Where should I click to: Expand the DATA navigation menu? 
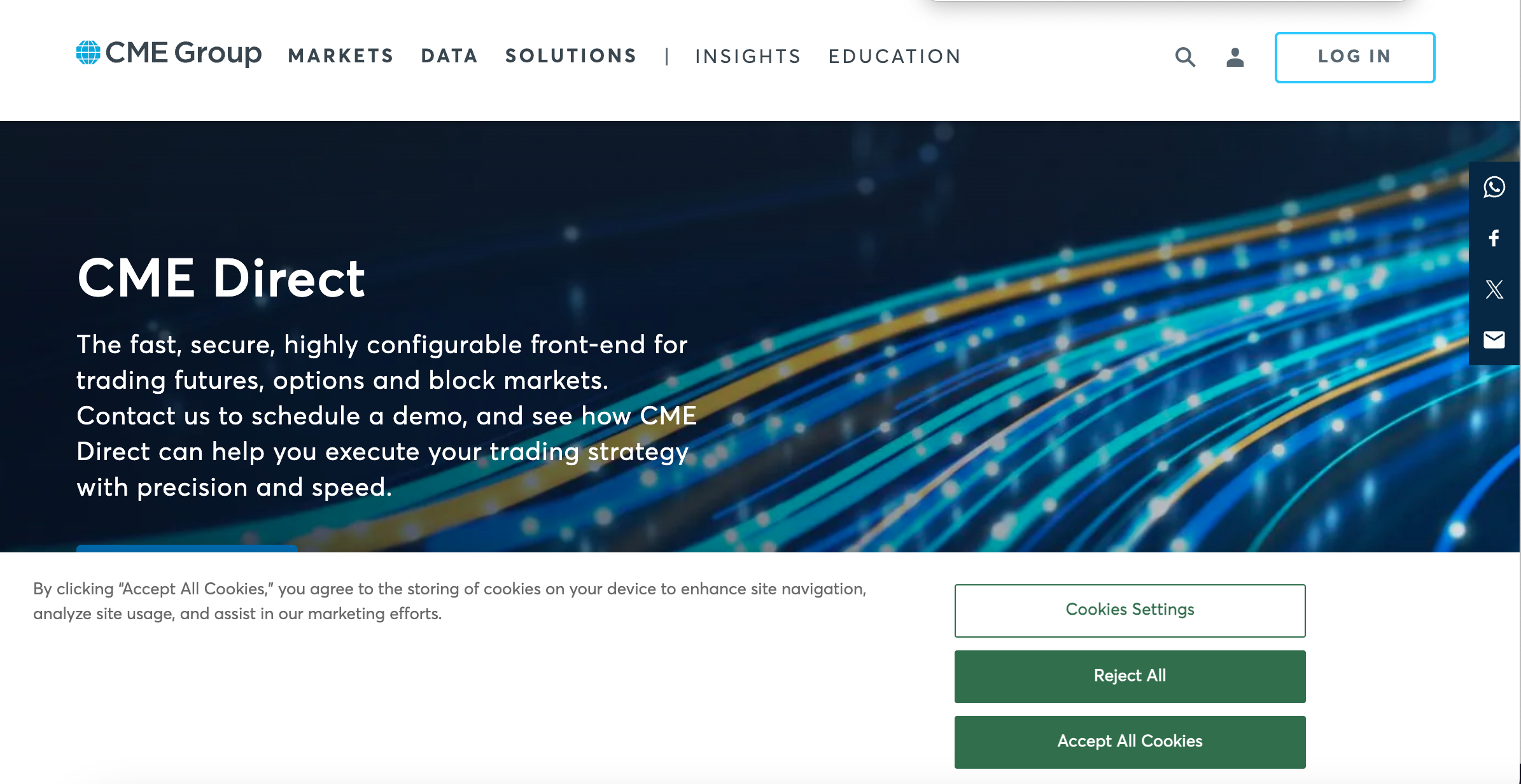pyautogui.click(x=449, y=56)
